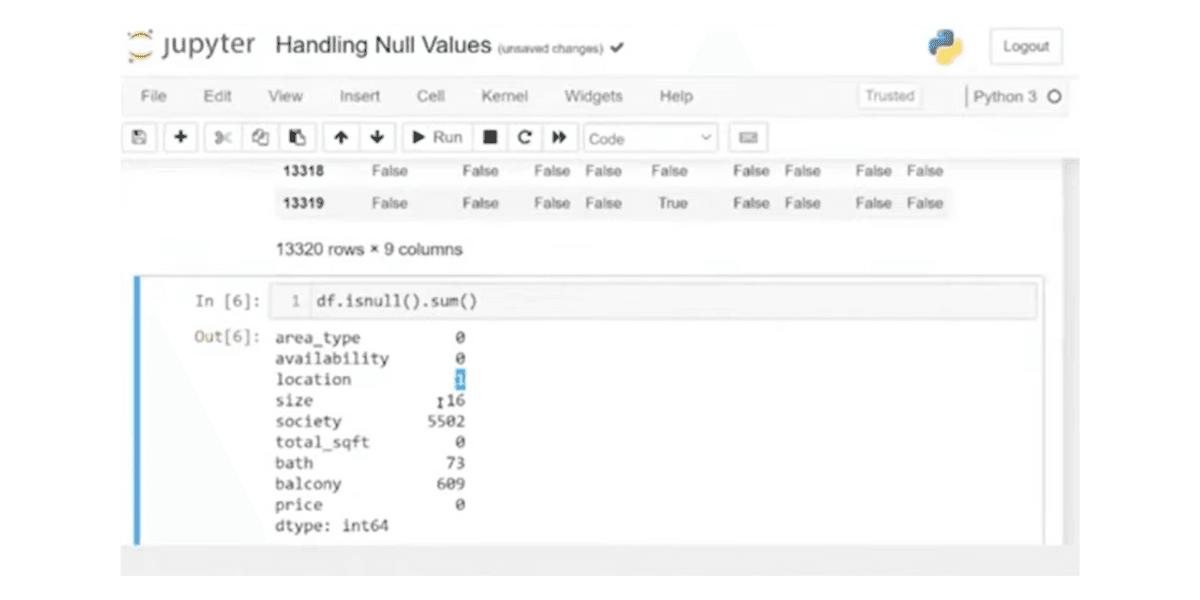The width and height of the screenshot is (1200, 600).
Task: Cut the selected cell using scissors icon
Action: [x=220, y=137]
